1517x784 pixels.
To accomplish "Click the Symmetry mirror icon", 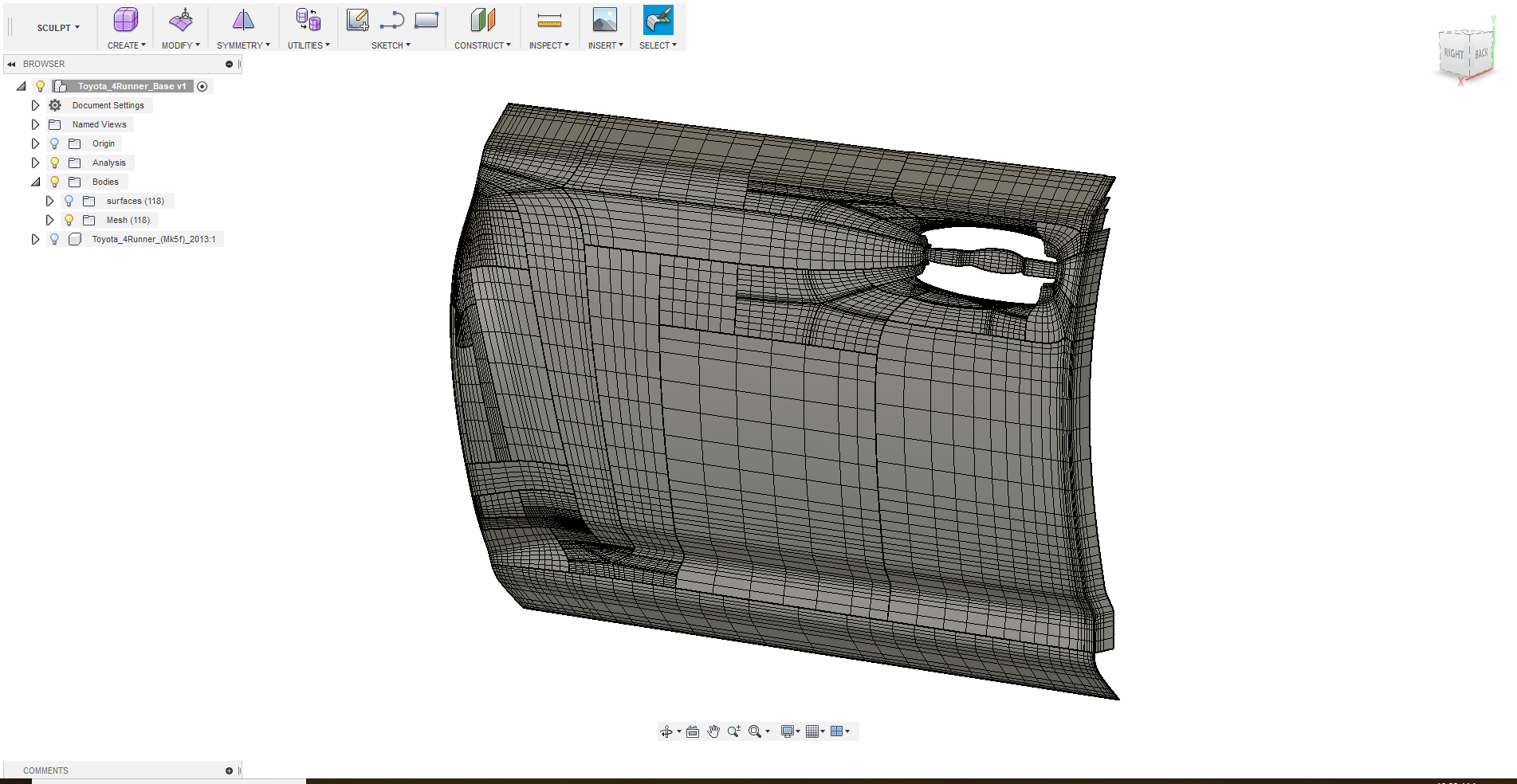I will [243, 21].
